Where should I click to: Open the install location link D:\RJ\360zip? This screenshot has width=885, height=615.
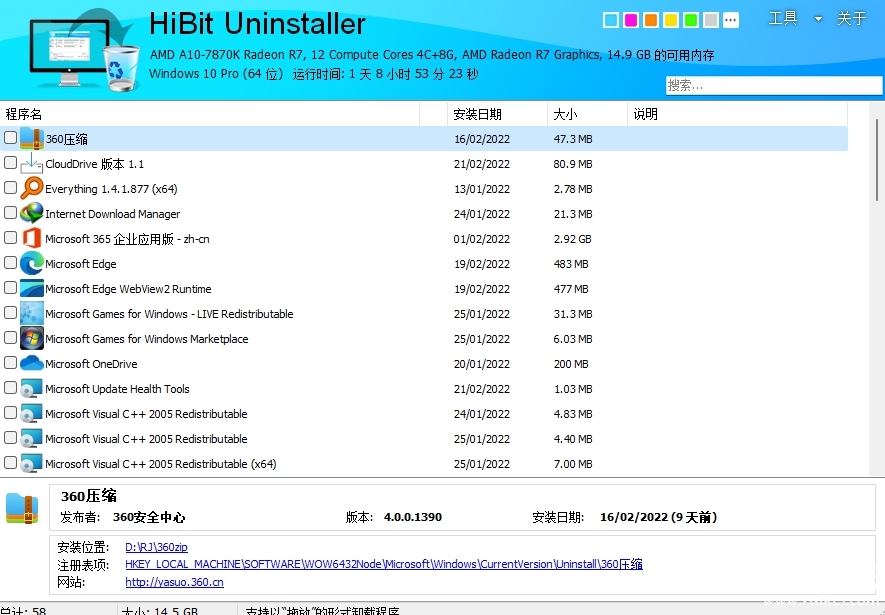click(156, 547)
